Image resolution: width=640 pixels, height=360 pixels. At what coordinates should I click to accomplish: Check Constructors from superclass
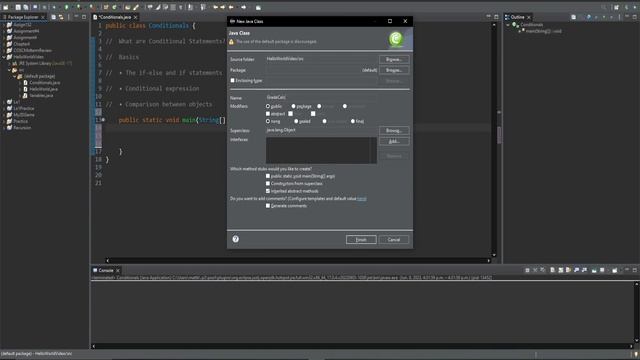tap(268, 183)
